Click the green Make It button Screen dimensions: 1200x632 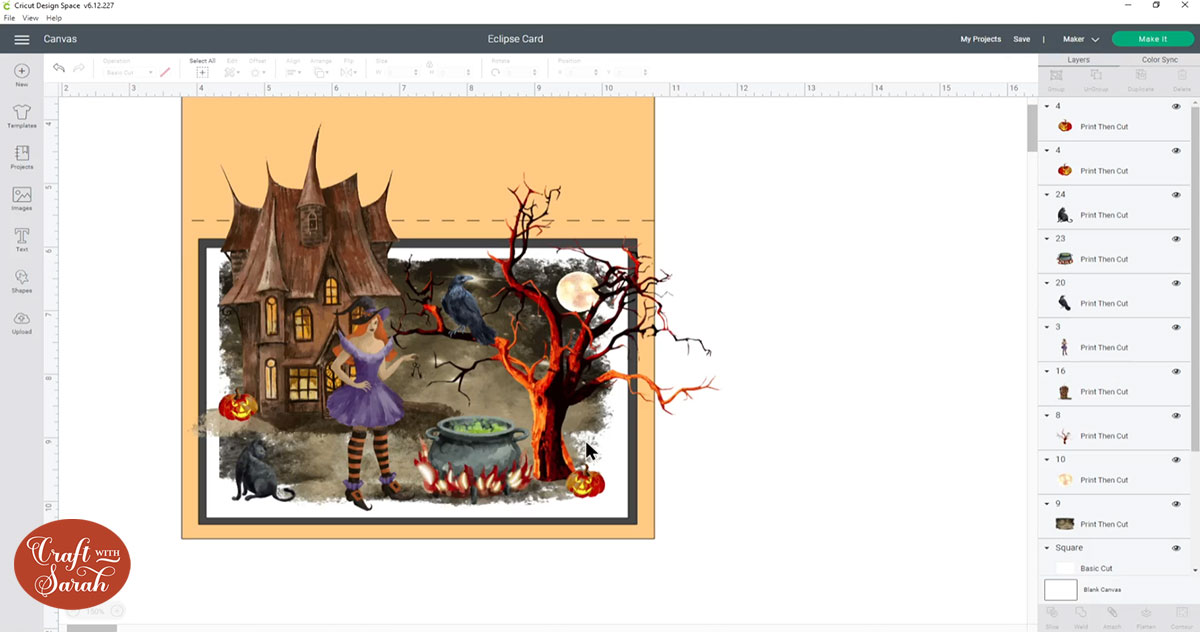pyautogui.click(x=1152, y=39)
